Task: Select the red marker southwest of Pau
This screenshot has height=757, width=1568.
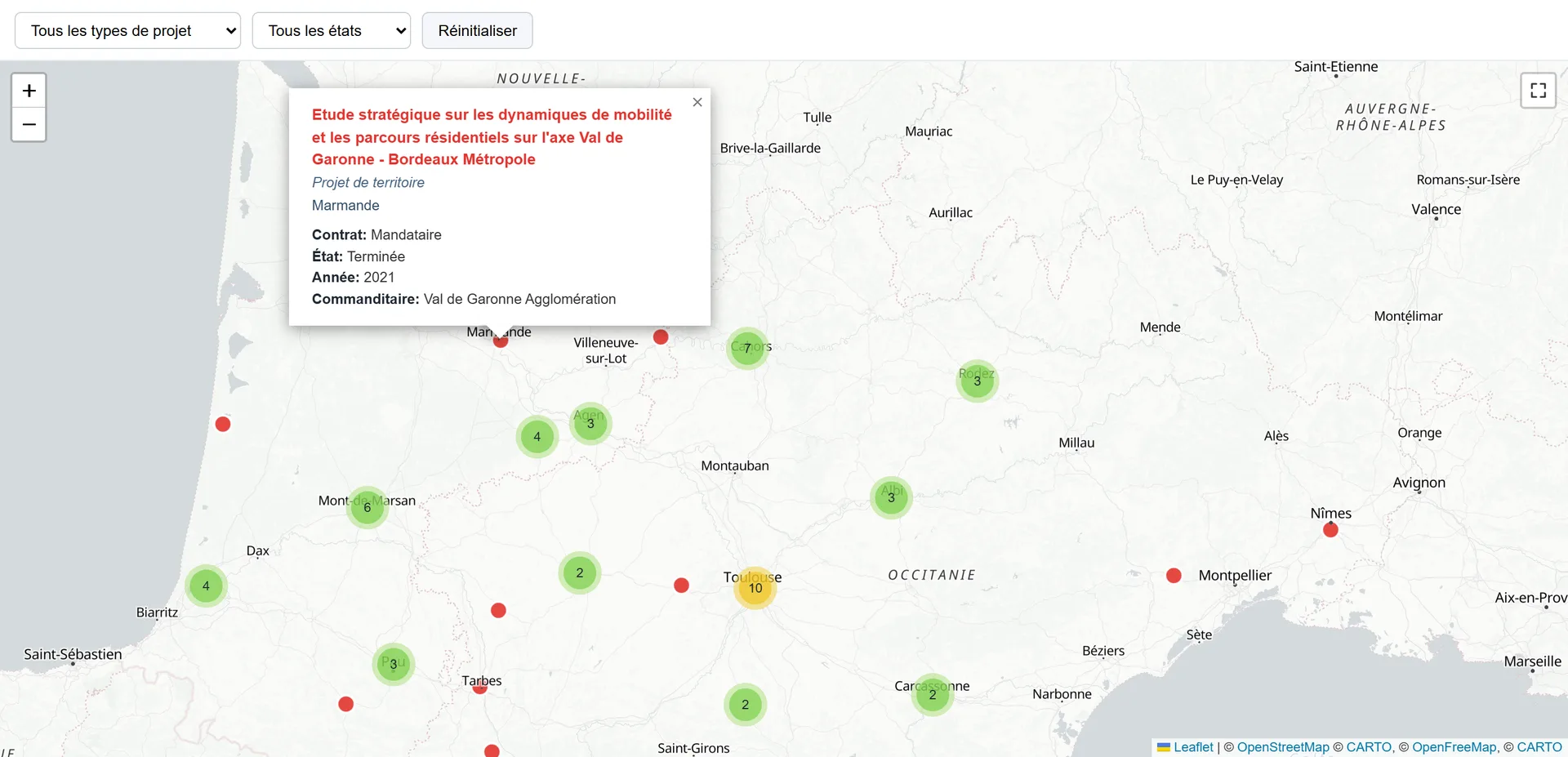Action: point(346,704)
